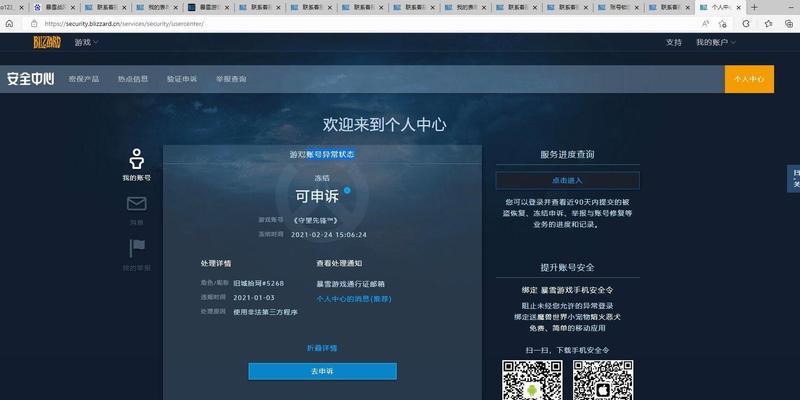Open the browser favorites star menu

click(768, 24)
